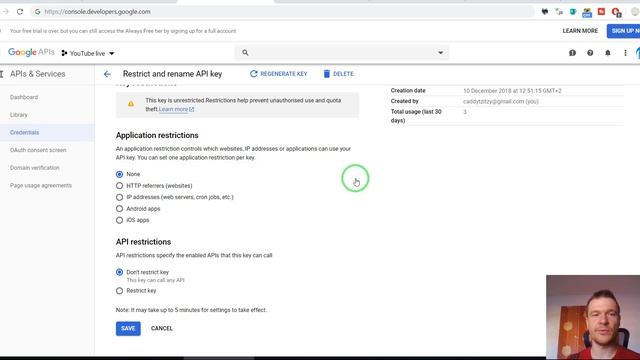Click the yellow warning triangle icon
Screen dimensions: 640x360
(131, 104)
